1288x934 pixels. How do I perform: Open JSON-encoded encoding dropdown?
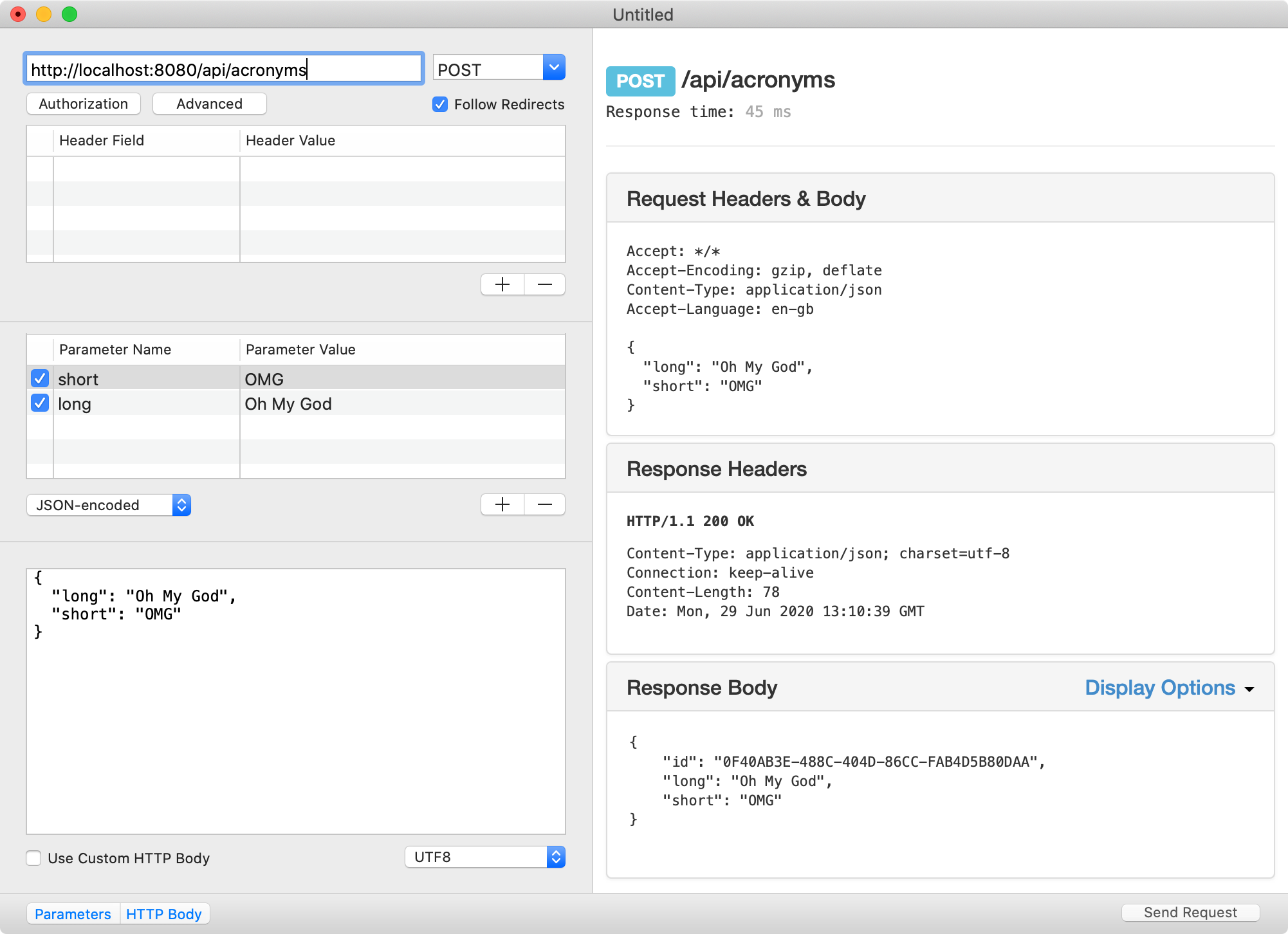(x=109, y=505)
